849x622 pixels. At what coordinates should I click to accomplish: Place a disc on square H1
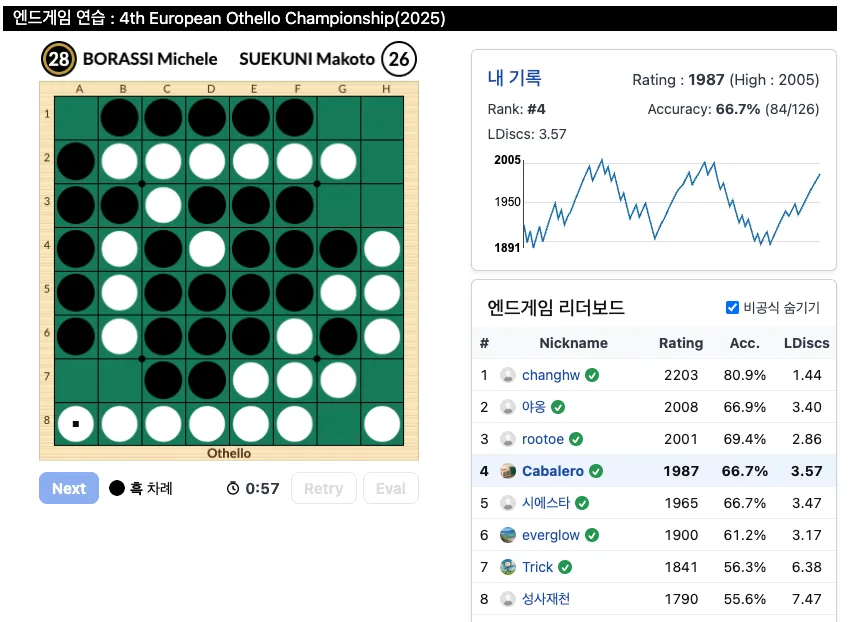[x=382, y=117]
